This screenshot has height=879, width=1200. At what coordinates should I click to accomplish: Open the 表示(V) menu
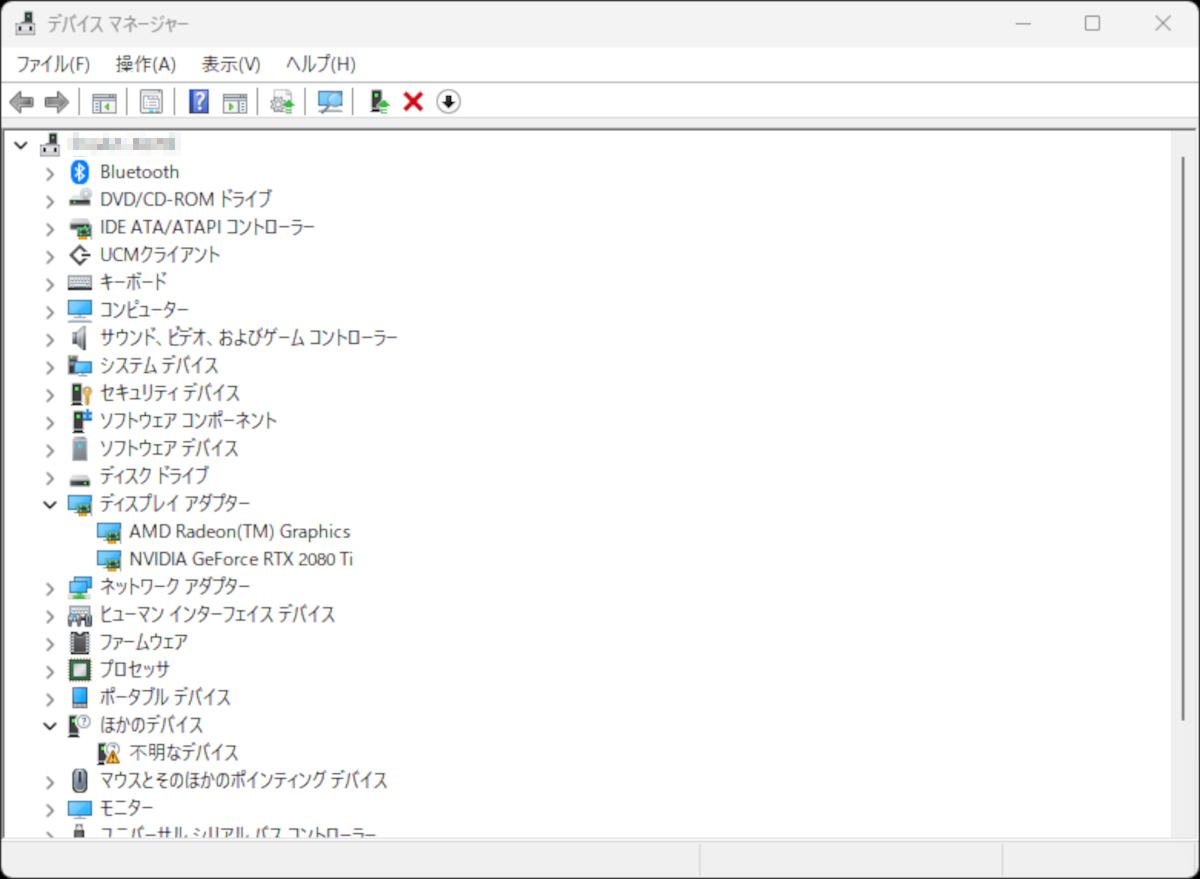coord(231,64)
